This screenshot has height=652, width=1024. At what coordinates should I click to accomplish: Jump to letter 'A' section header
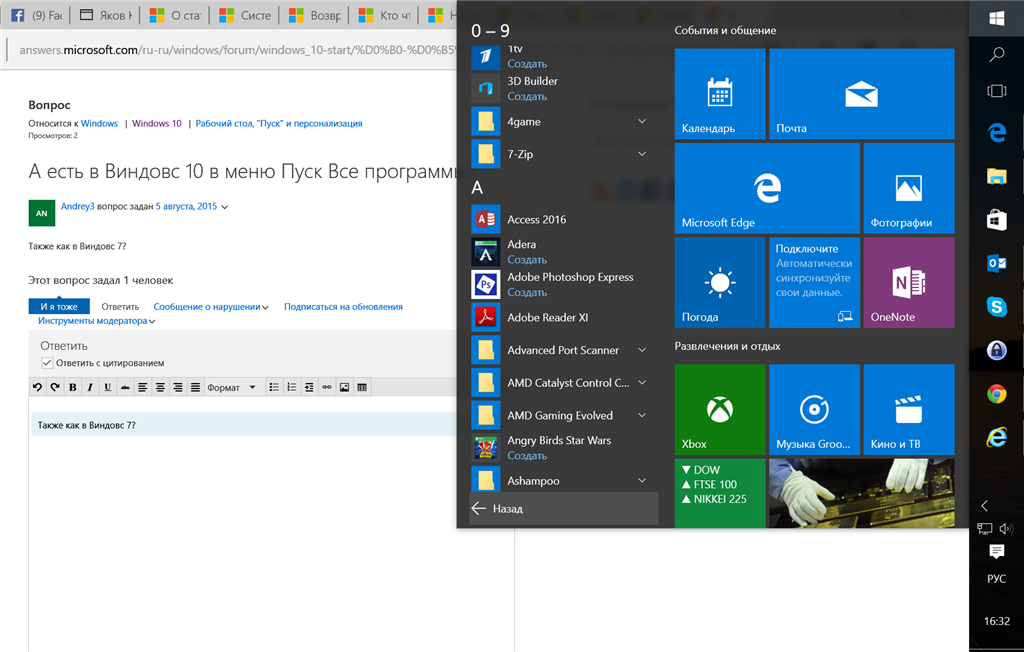(477, 188)
